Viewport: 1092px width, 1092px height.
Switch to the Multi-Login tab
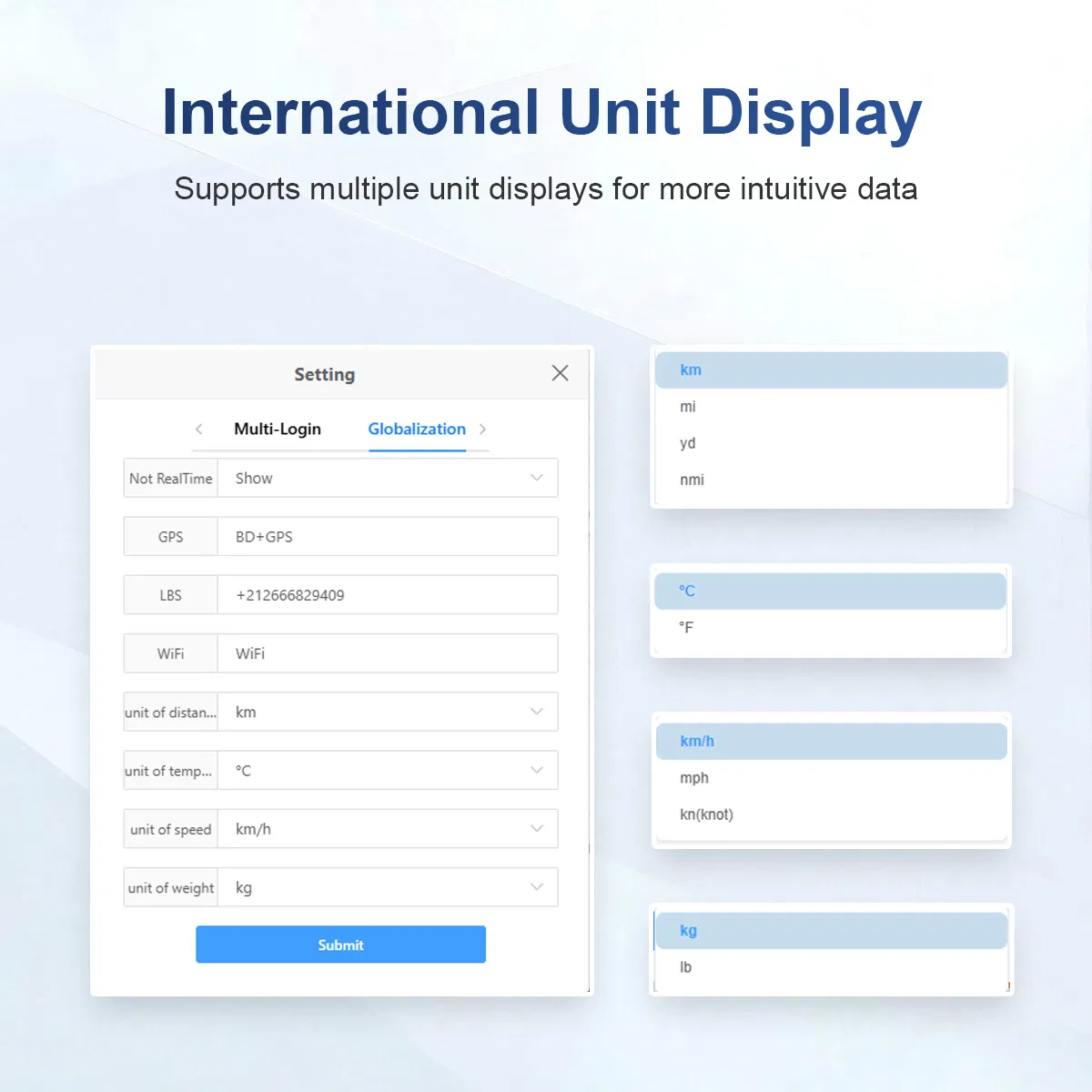pos(278,429)
